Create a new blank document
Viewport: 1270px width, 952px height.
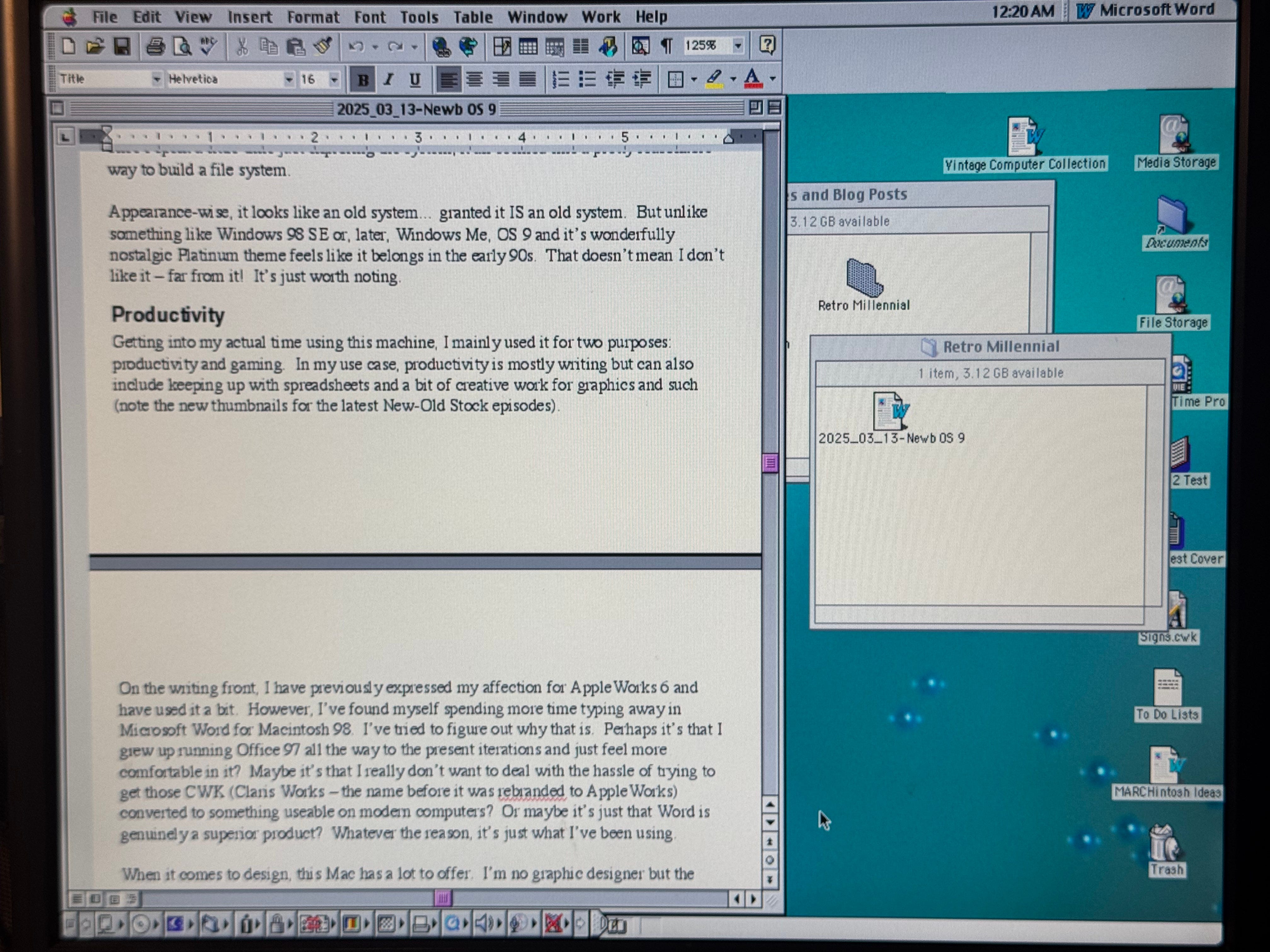coord(68,46)
